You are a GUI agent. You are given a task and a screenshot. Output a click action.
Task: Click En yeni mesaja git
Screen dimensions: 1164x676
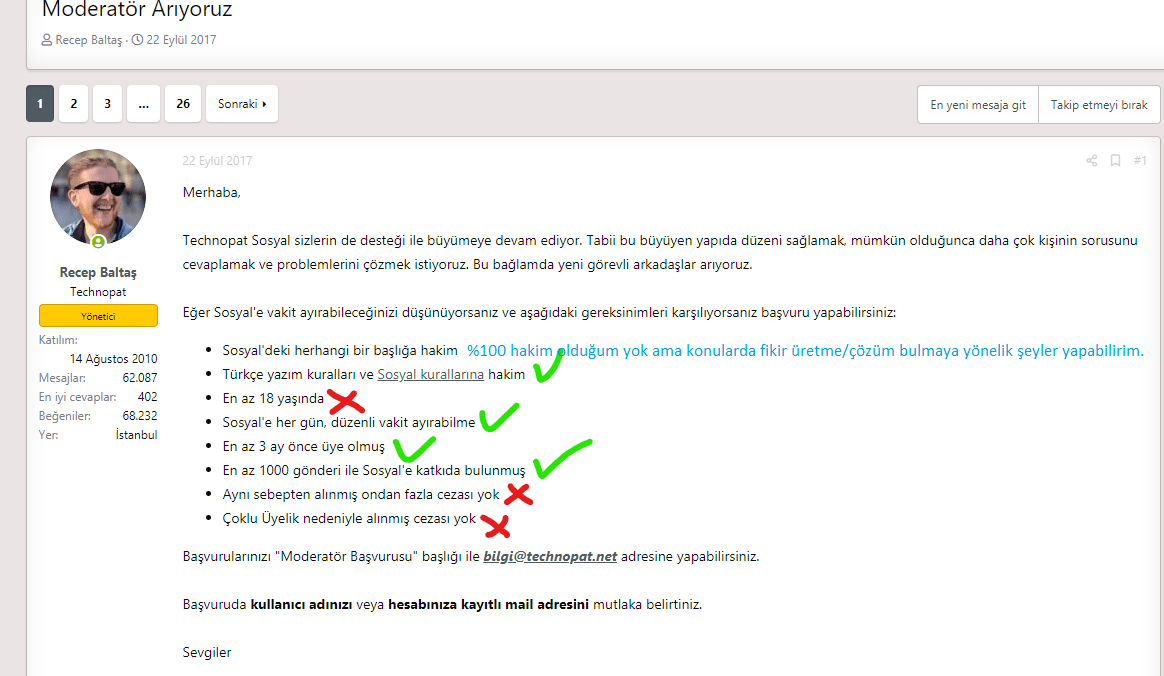tap(978, 105)
